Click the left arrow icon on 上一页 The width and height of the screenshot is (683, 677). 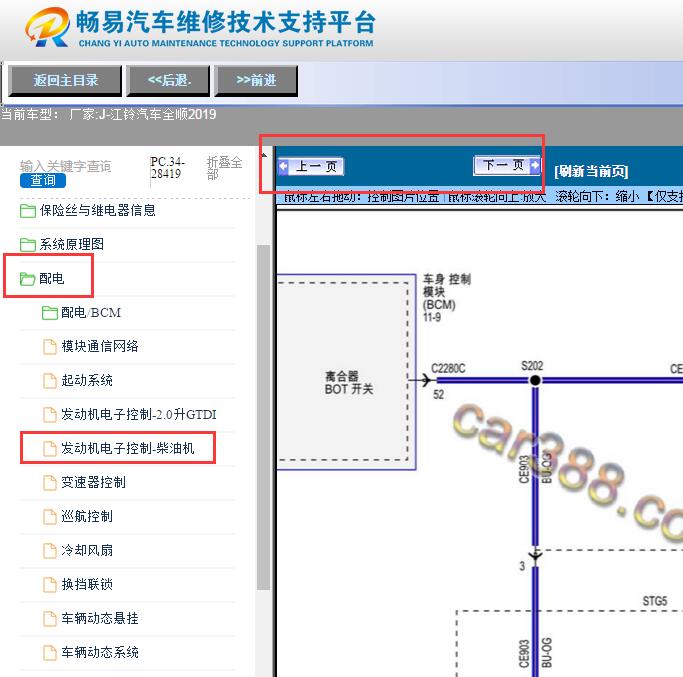tap(284, 166)
